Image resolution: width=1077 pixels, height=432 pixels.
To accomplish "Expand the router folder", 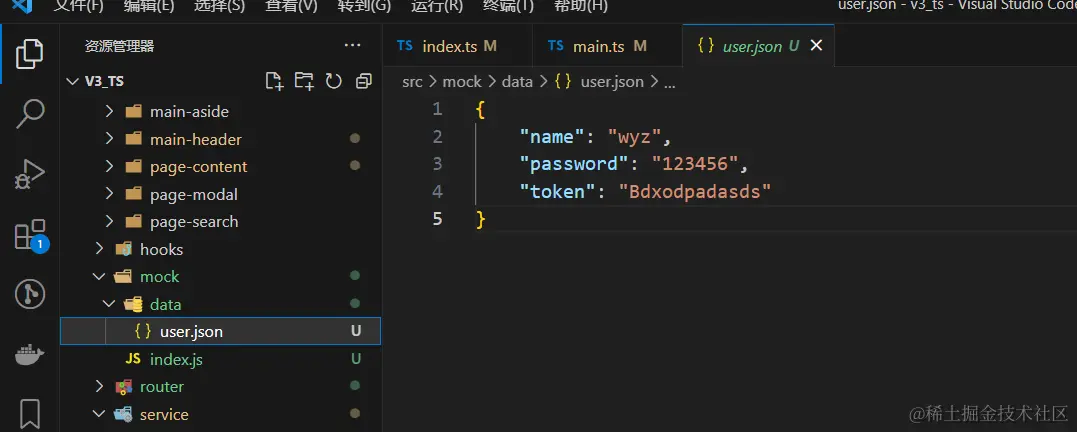I will click(161, 387).
